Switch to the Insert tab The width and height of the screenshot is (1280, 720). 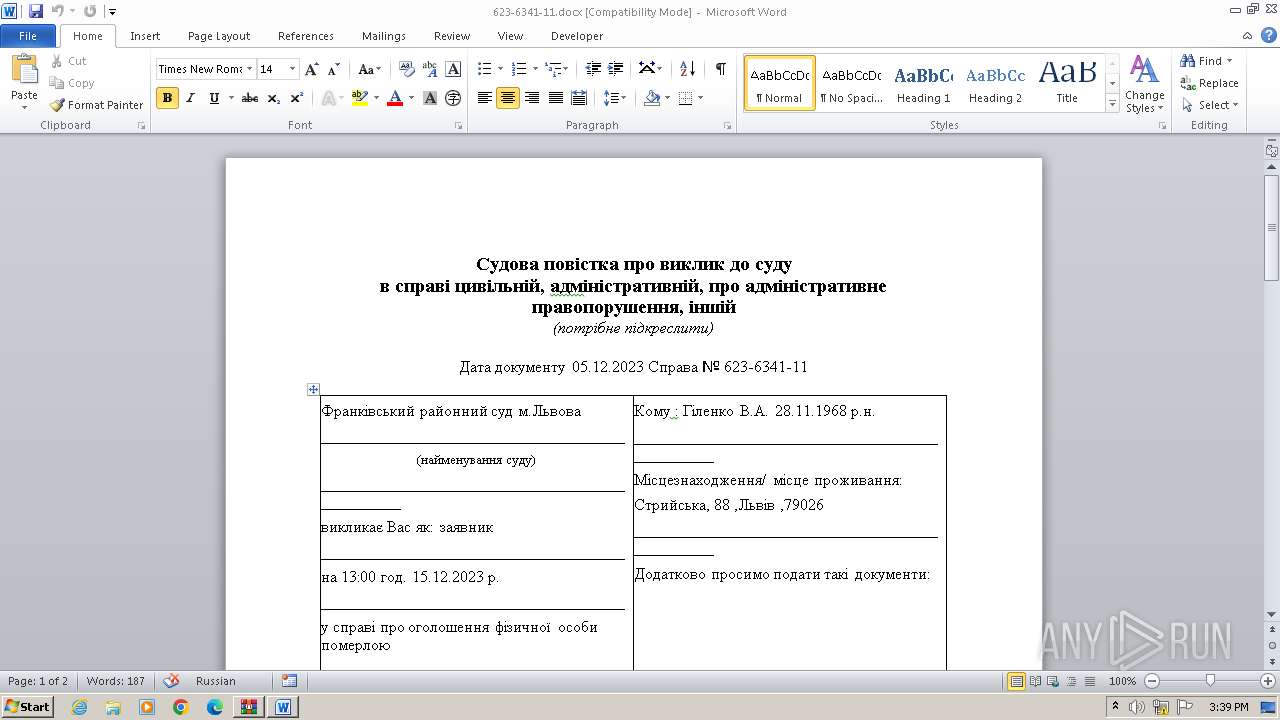pyautogui.click(x=145, y=36)
